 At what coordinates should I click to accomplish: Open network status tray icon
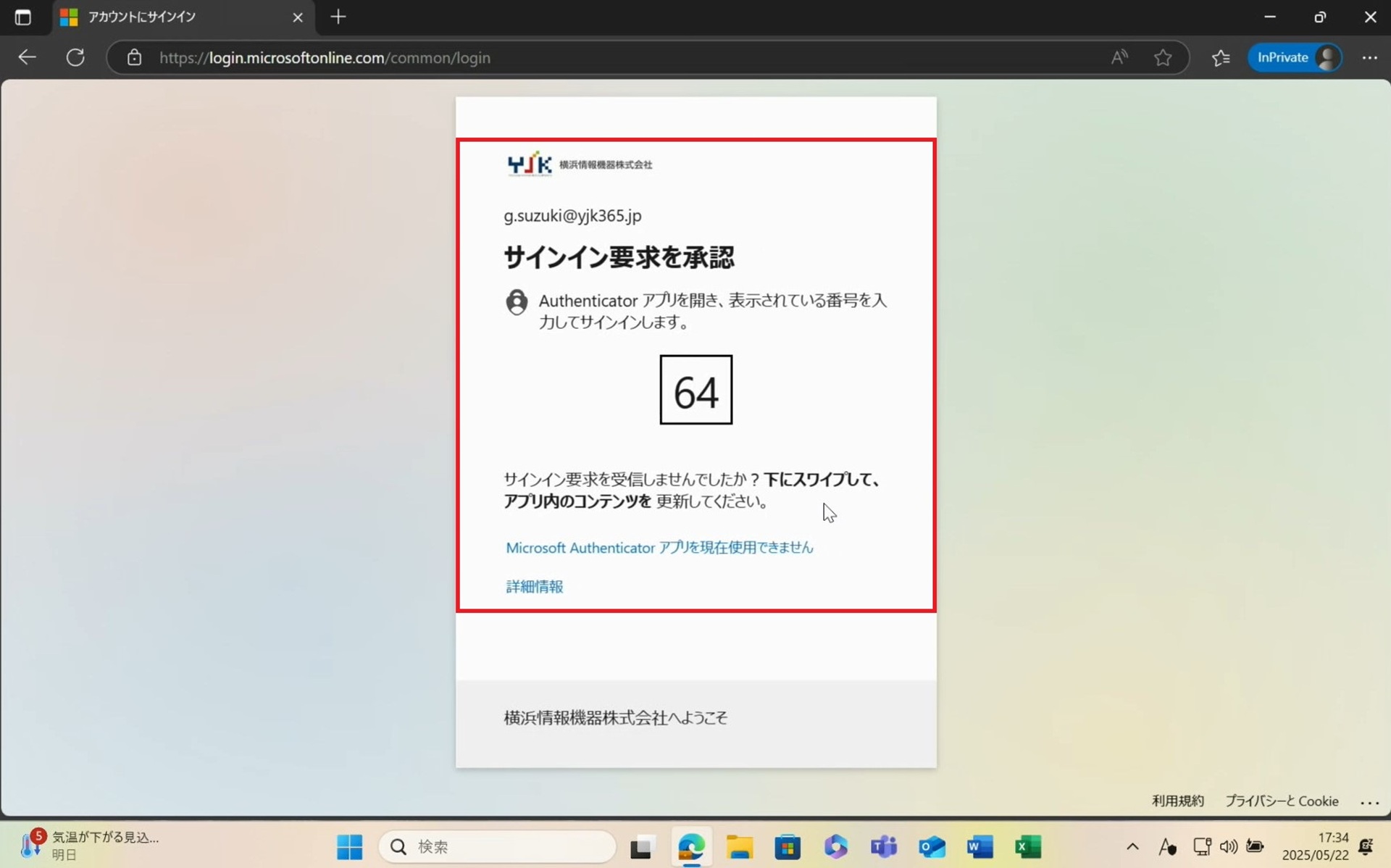point(1202,846)
